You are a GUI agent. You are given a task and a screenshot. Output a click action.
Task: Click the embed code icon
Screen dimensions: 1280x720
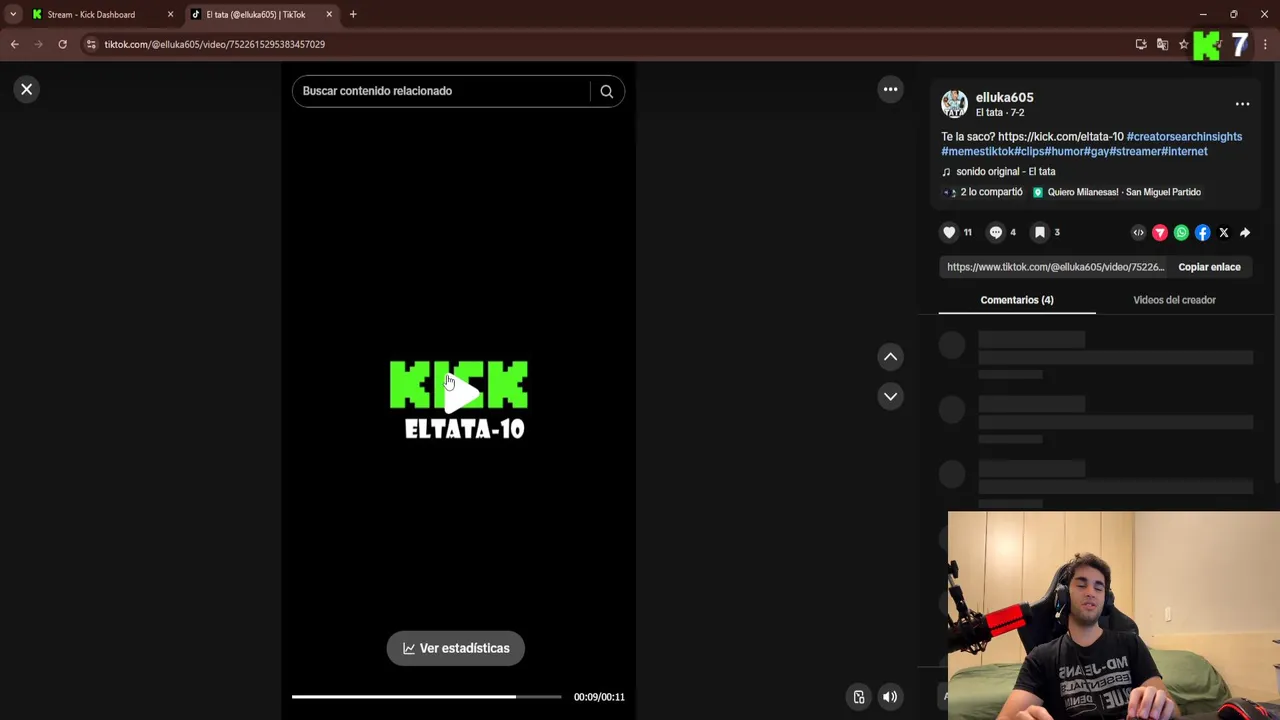(x=1138, y=233)
